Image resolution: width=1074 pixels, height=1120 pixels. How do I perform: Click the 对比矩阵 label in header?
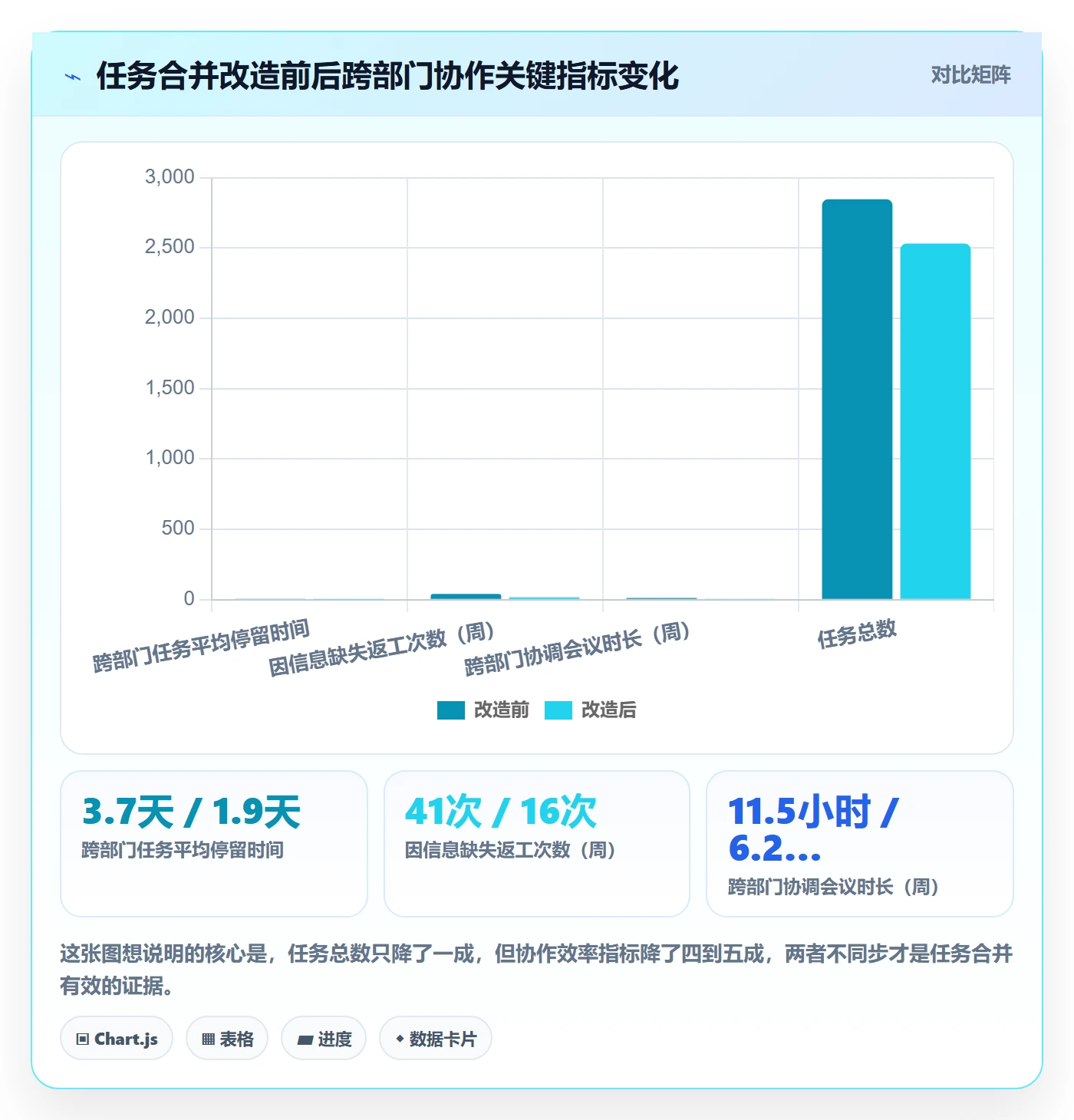pyautogui.click(x=970, y=74)
